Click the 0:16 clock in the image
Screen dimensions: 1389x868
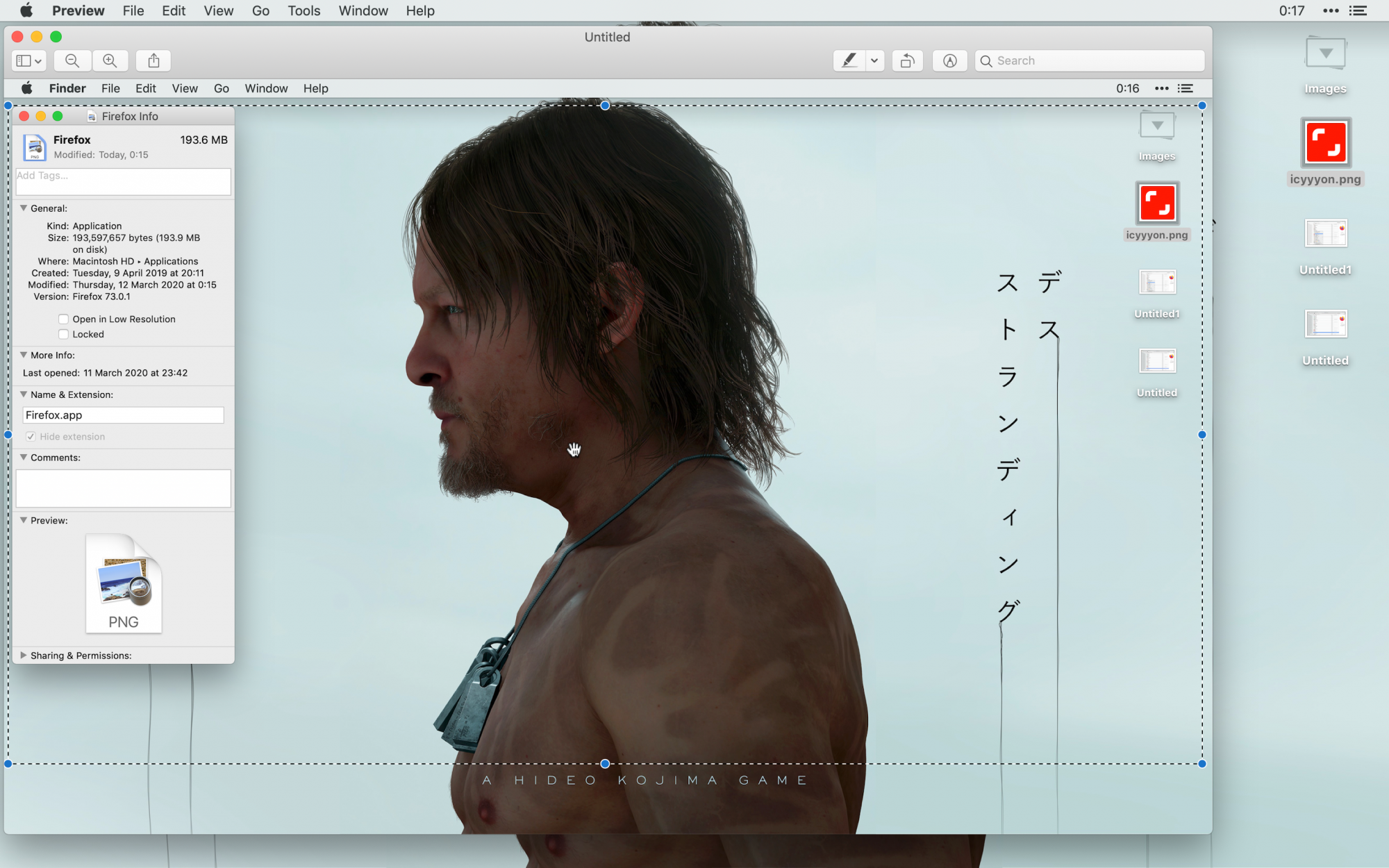pos(1128,88)
